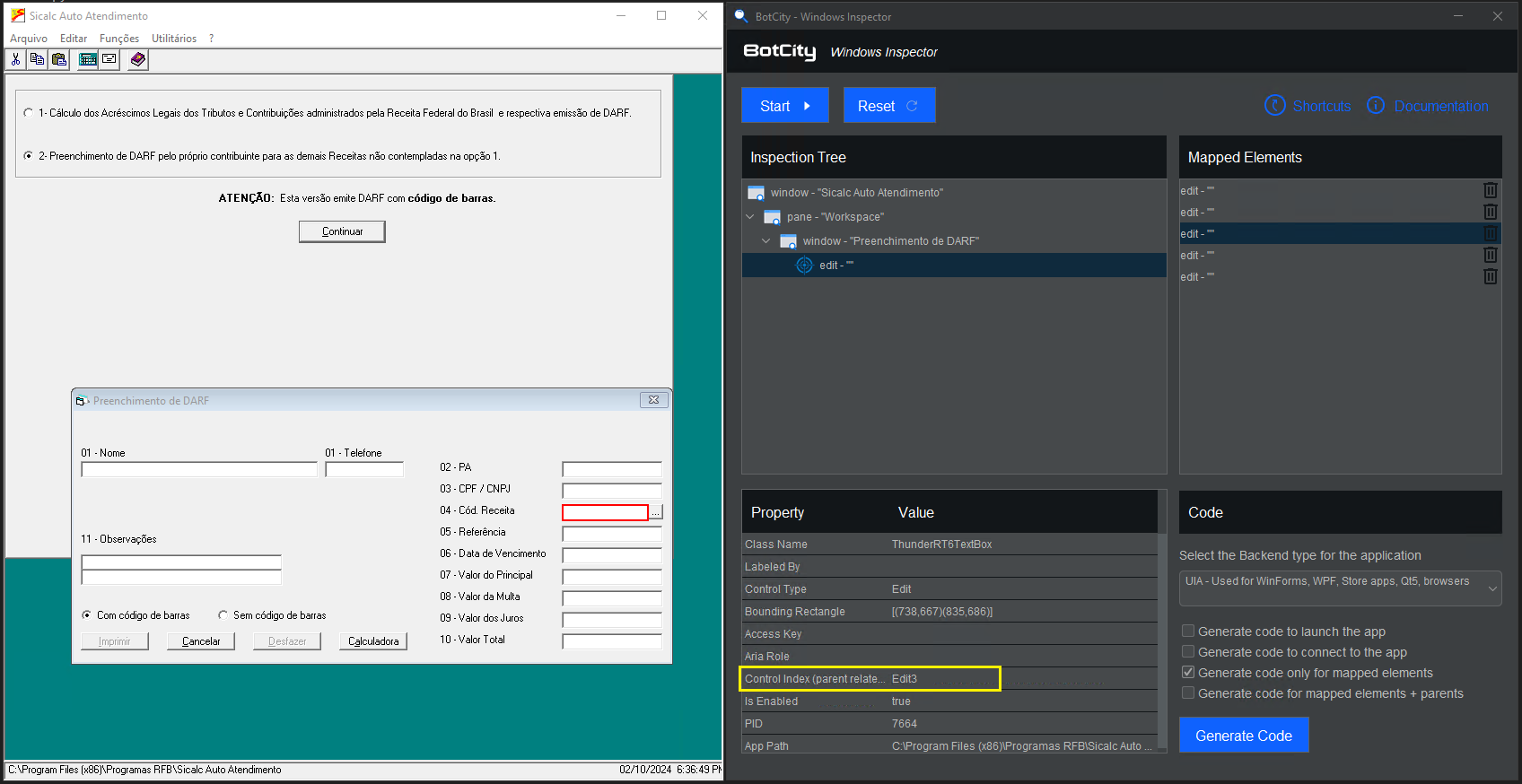Open the Backend type UIA dropdown
This screenshot has width=1522, height=784.
click(x=1340, y=588)
